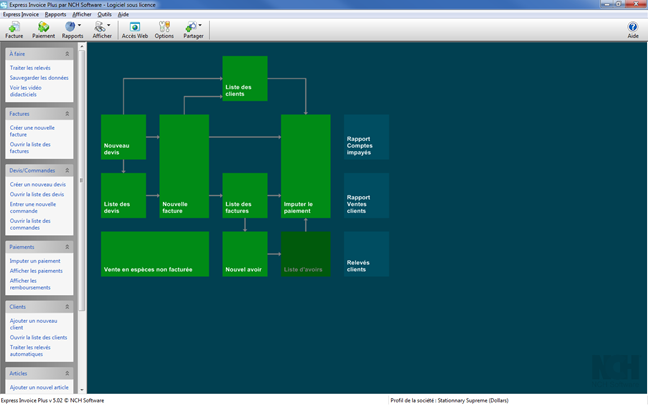
Task: Click Ouvrir la liste des clients link
Action: [38, 337]
